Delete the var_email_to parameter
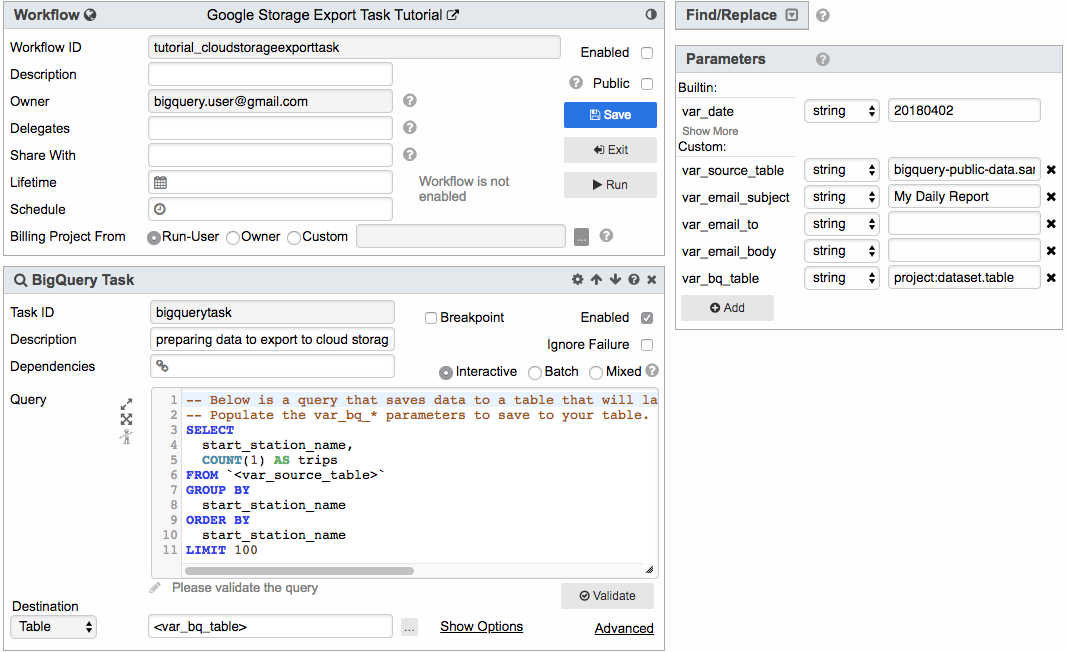1067x652 pixels. click(x=1051, y=224)
